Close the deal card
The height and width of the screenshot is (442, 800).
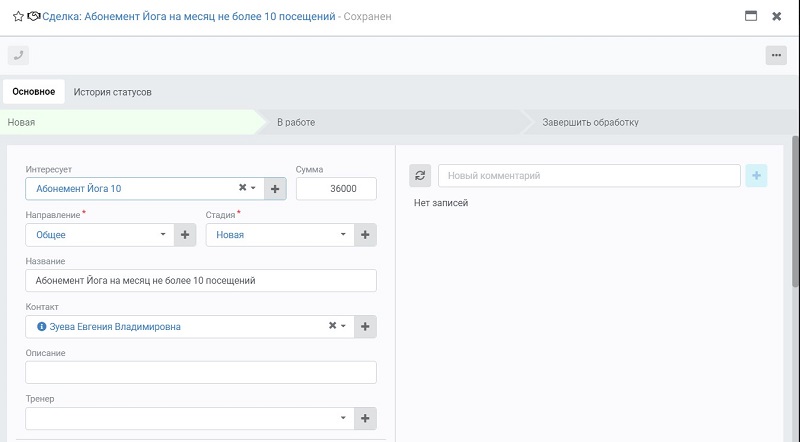(777, 16)
